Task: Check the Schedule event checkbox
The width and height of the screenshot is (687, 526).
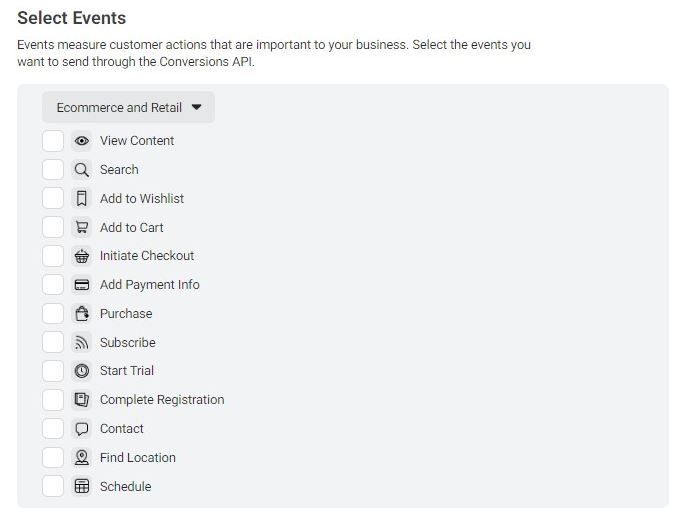Action: coord(53,487)
